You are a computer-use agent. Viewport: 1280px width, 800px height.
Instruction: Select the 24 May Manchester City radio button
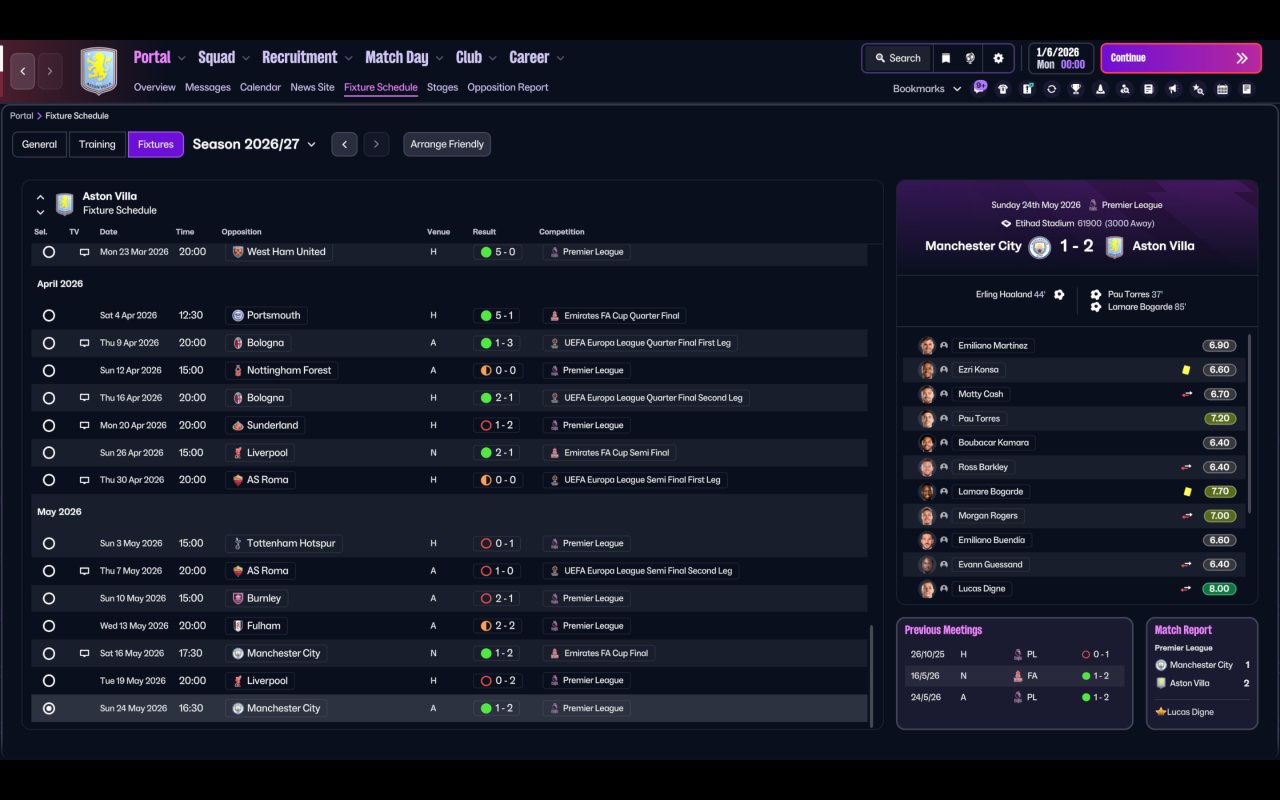pos(49,708)
